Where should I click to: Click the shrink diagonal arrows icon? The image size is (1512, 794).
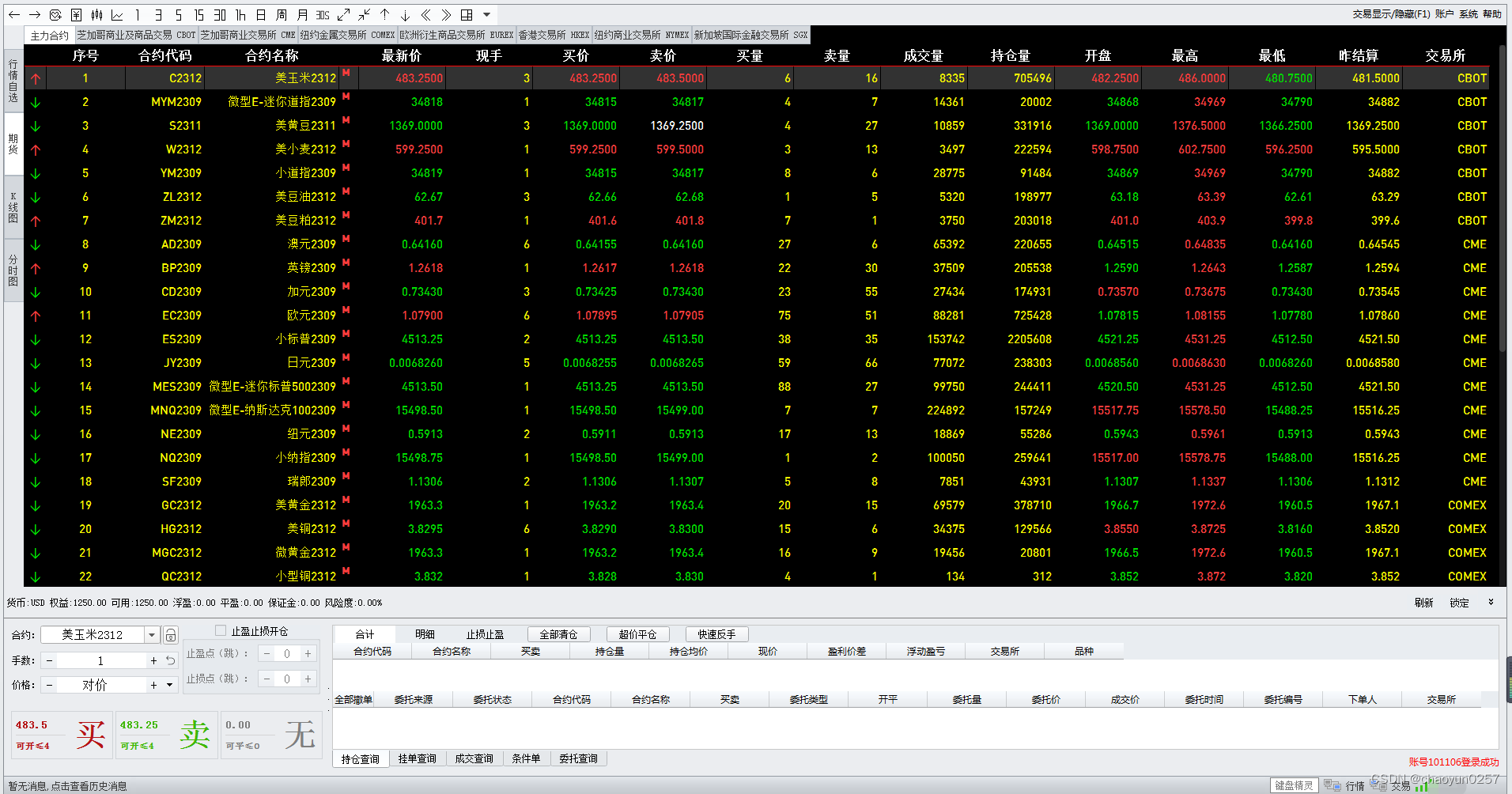point(364,14)
